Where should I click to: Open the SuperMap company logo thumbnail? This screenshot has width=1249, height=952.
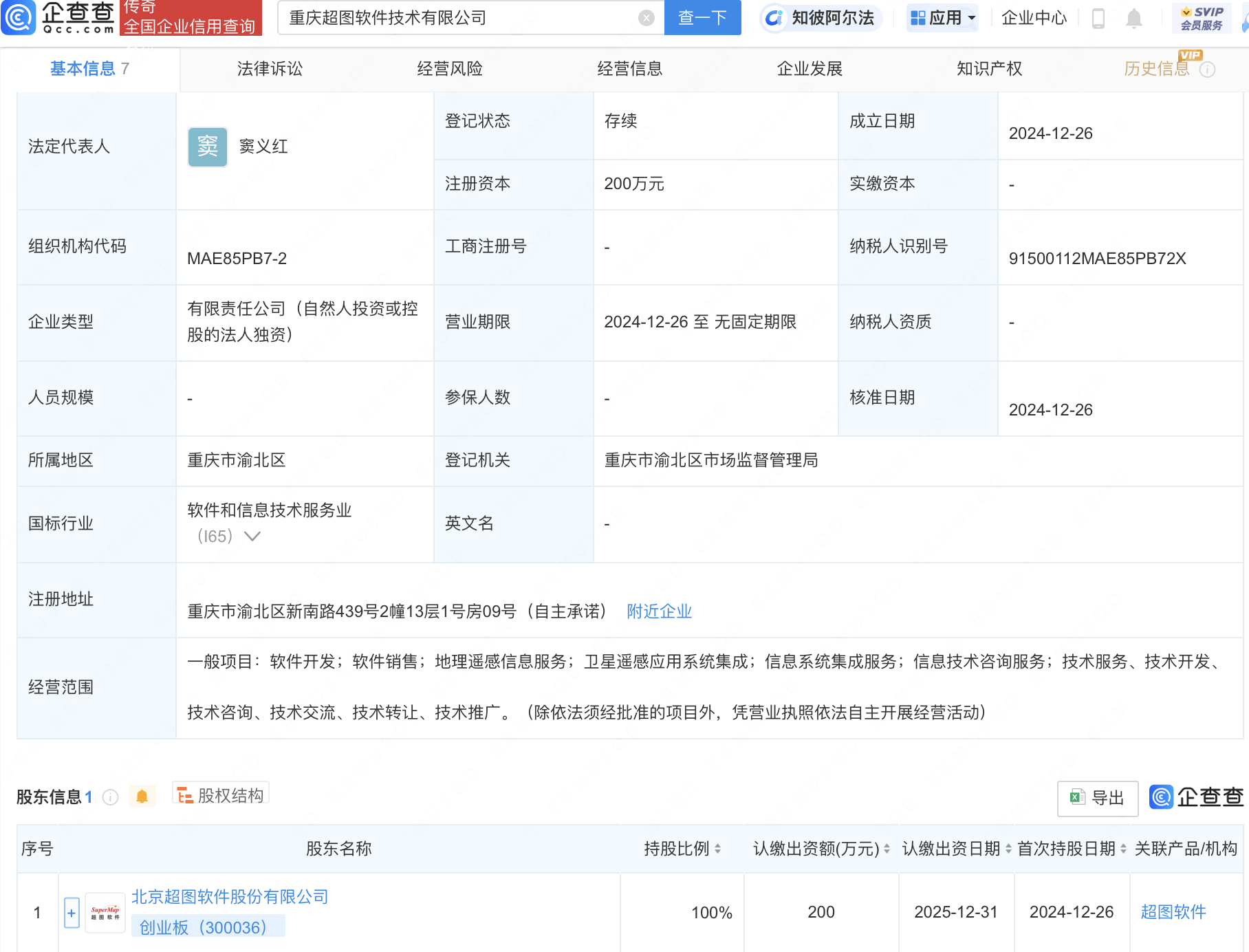(105, 913)
